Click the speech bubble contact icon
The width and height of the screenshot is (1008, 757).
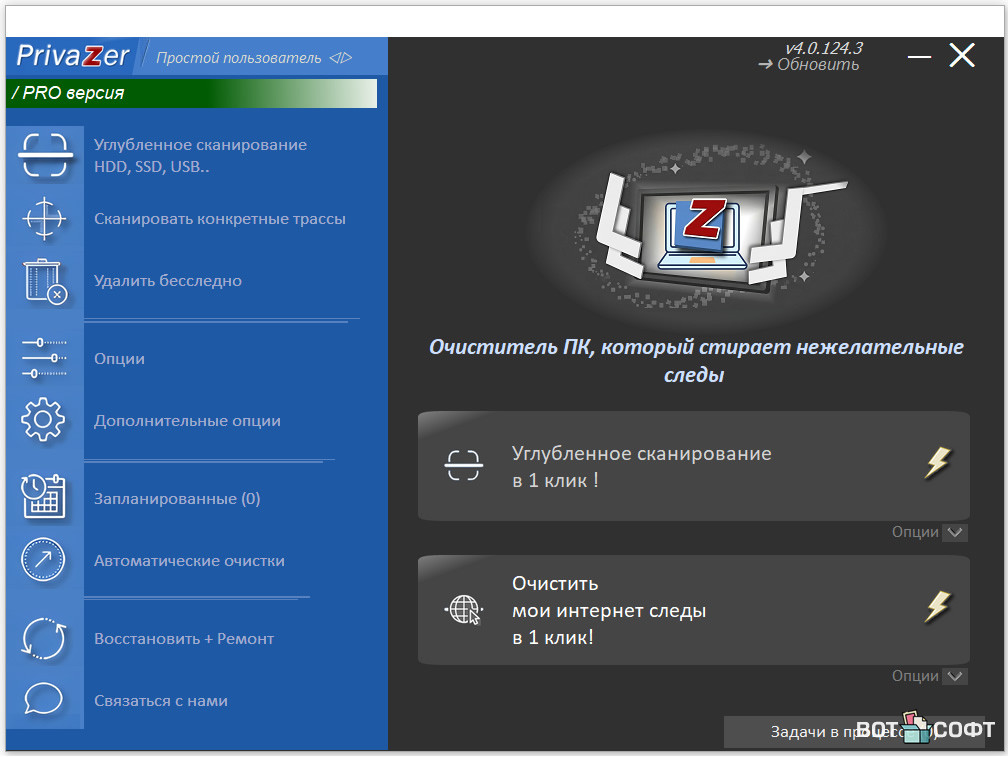click(x=43, y=699)
